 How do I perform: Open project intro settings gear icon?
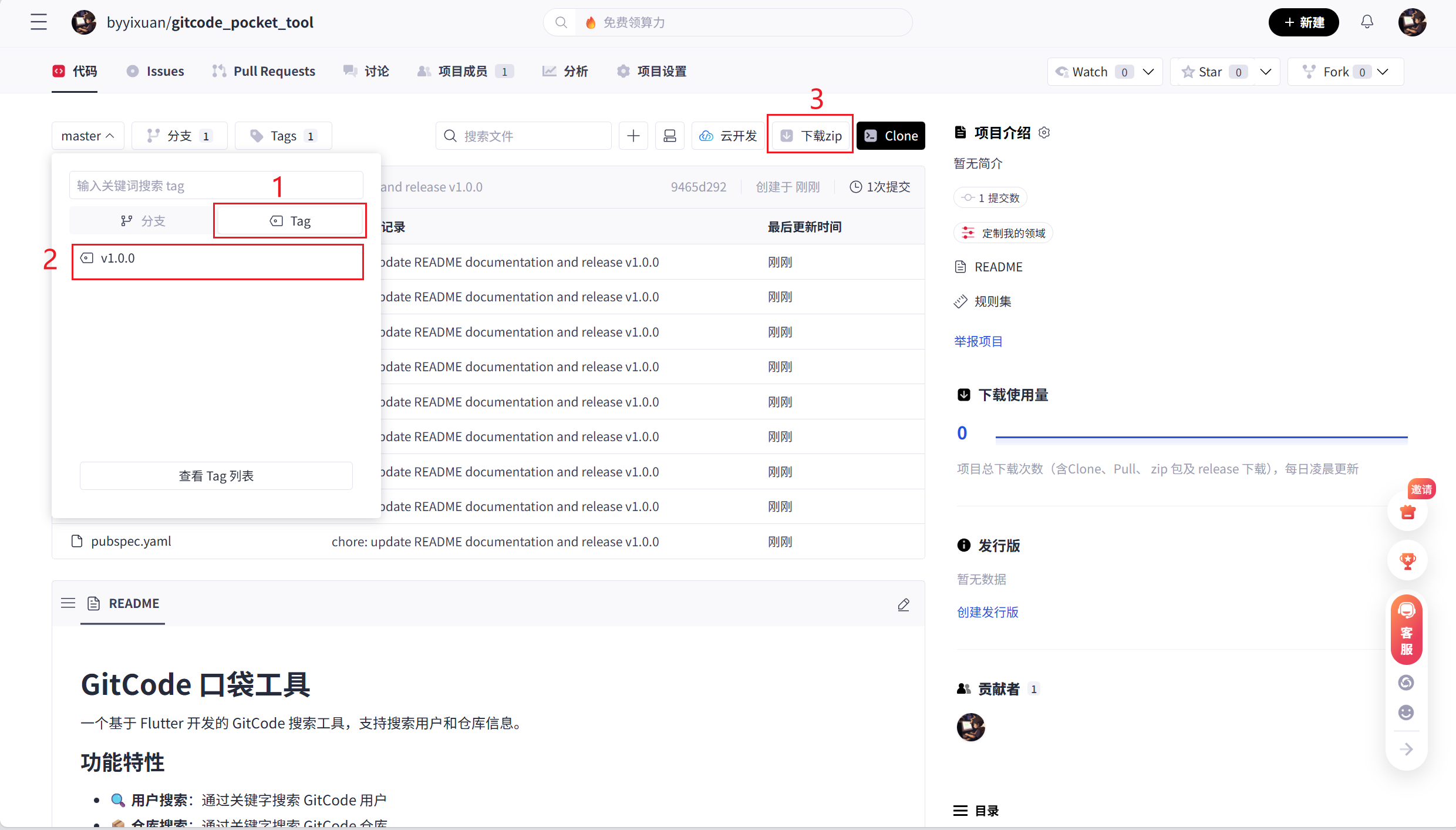click(1044, 132)
